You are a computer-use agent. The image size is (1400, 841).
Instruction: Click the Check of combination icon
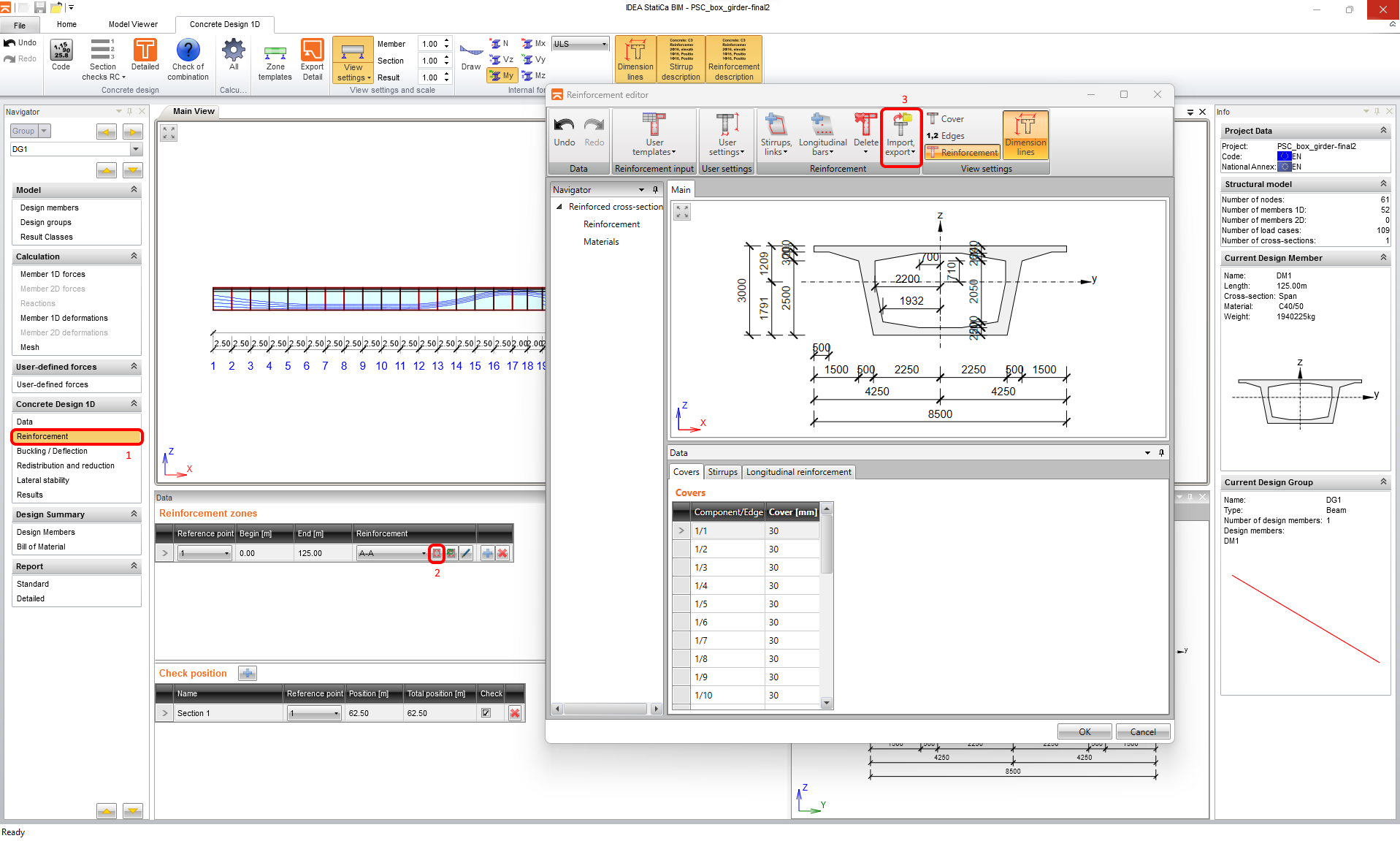[188, 60]
